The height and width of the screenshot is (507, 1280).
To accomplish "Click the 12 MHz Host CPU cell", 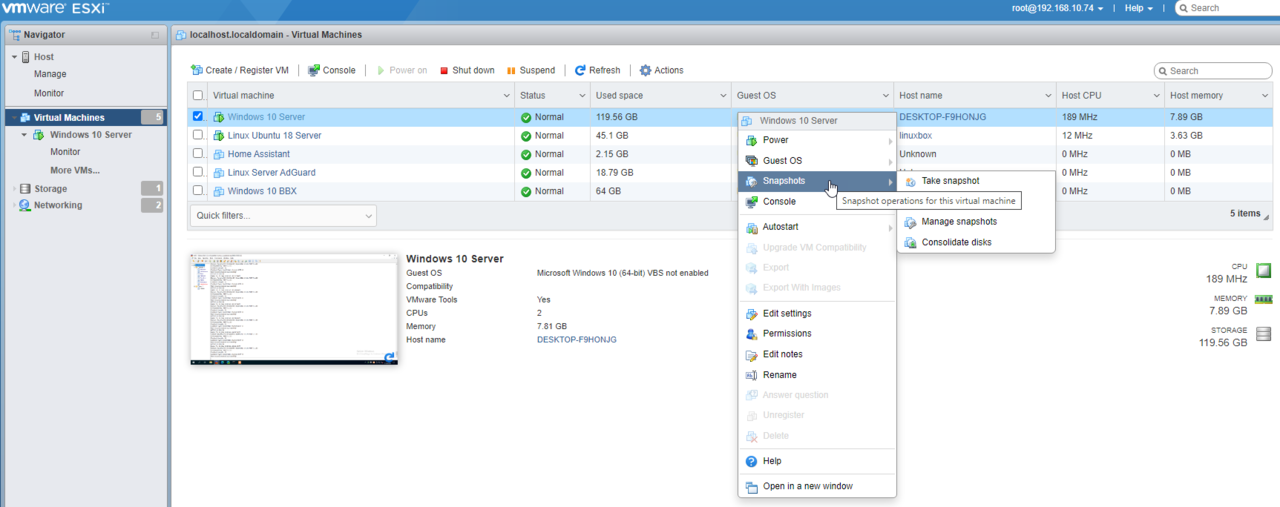I will pos(1077,135).
